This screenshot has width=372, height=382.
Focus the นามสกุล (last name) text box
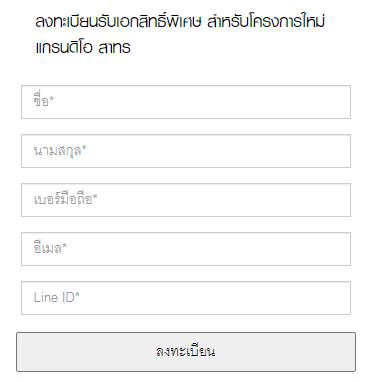[186, 151]
